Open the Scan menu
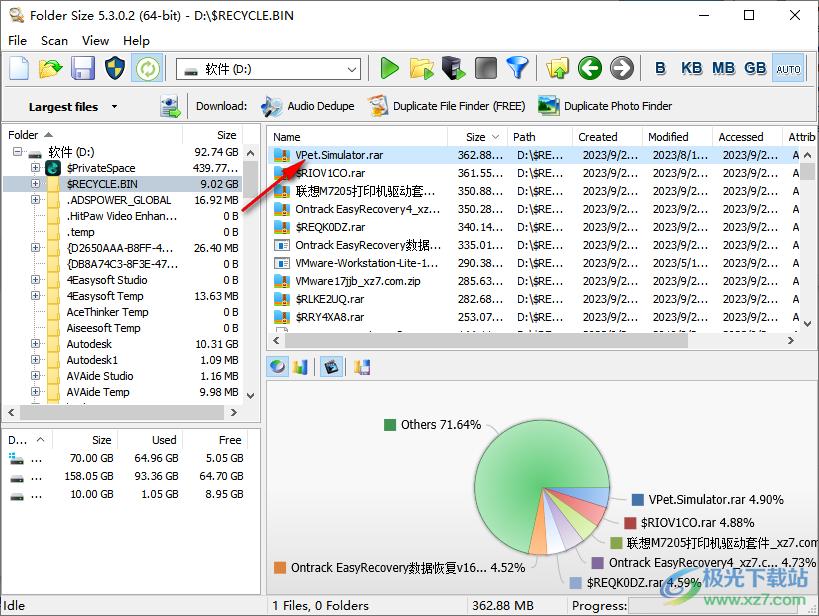 pos(54,41)
